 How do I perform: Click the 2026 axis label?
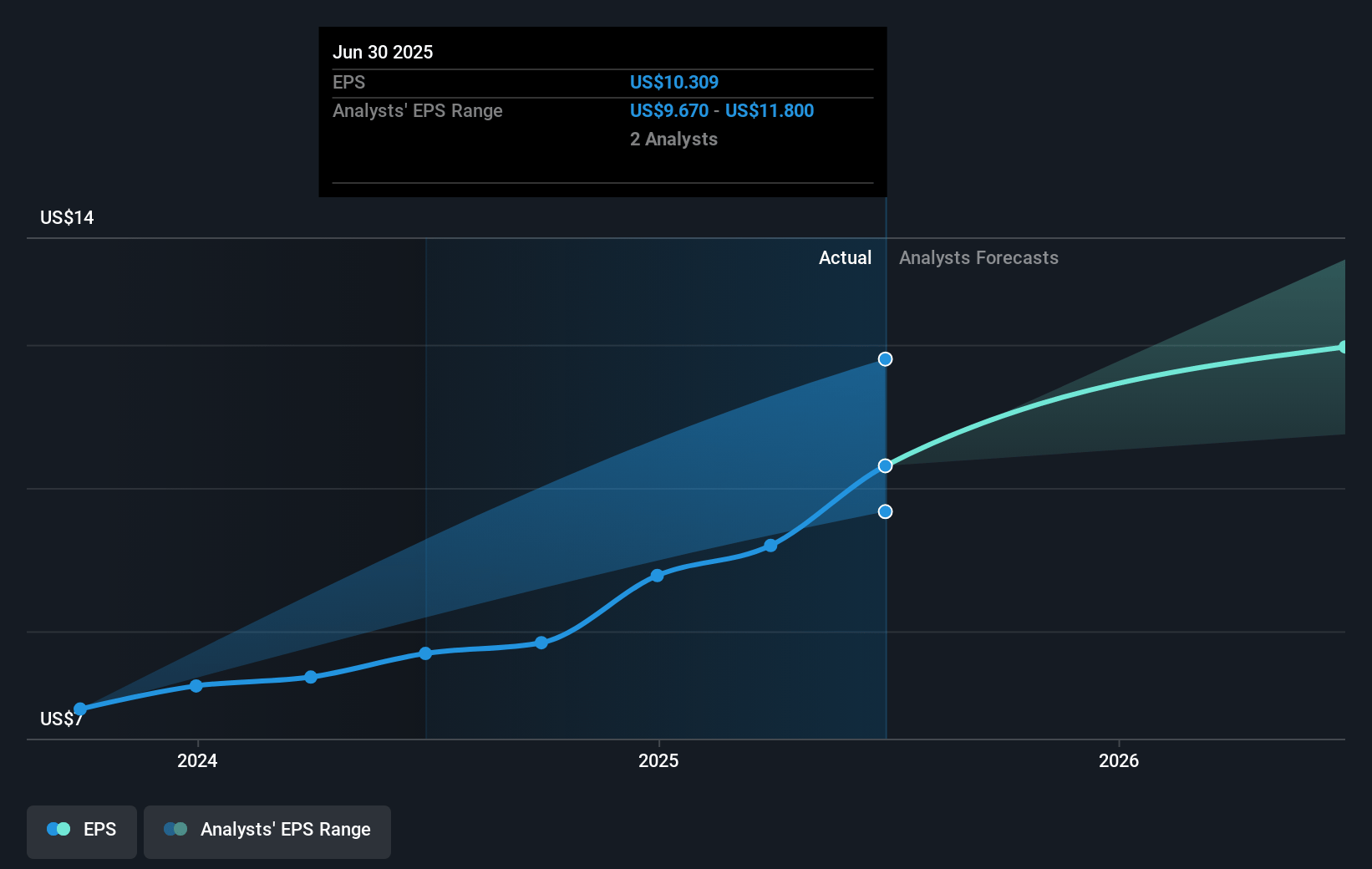click(1119, 760)
